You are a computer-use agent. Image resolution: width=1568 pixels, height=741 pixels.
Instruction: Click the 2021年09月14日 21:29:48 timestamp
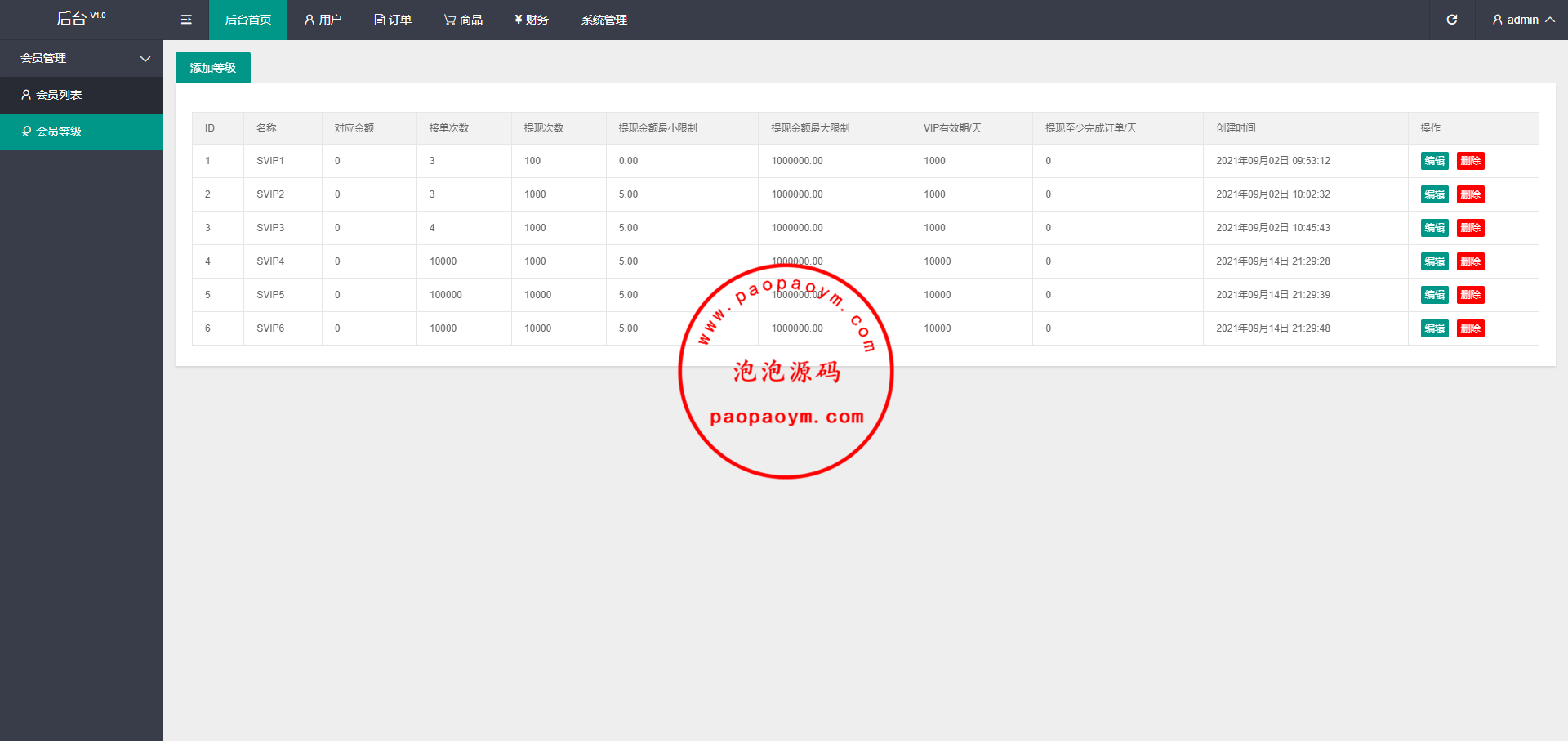pos(1273,328)
